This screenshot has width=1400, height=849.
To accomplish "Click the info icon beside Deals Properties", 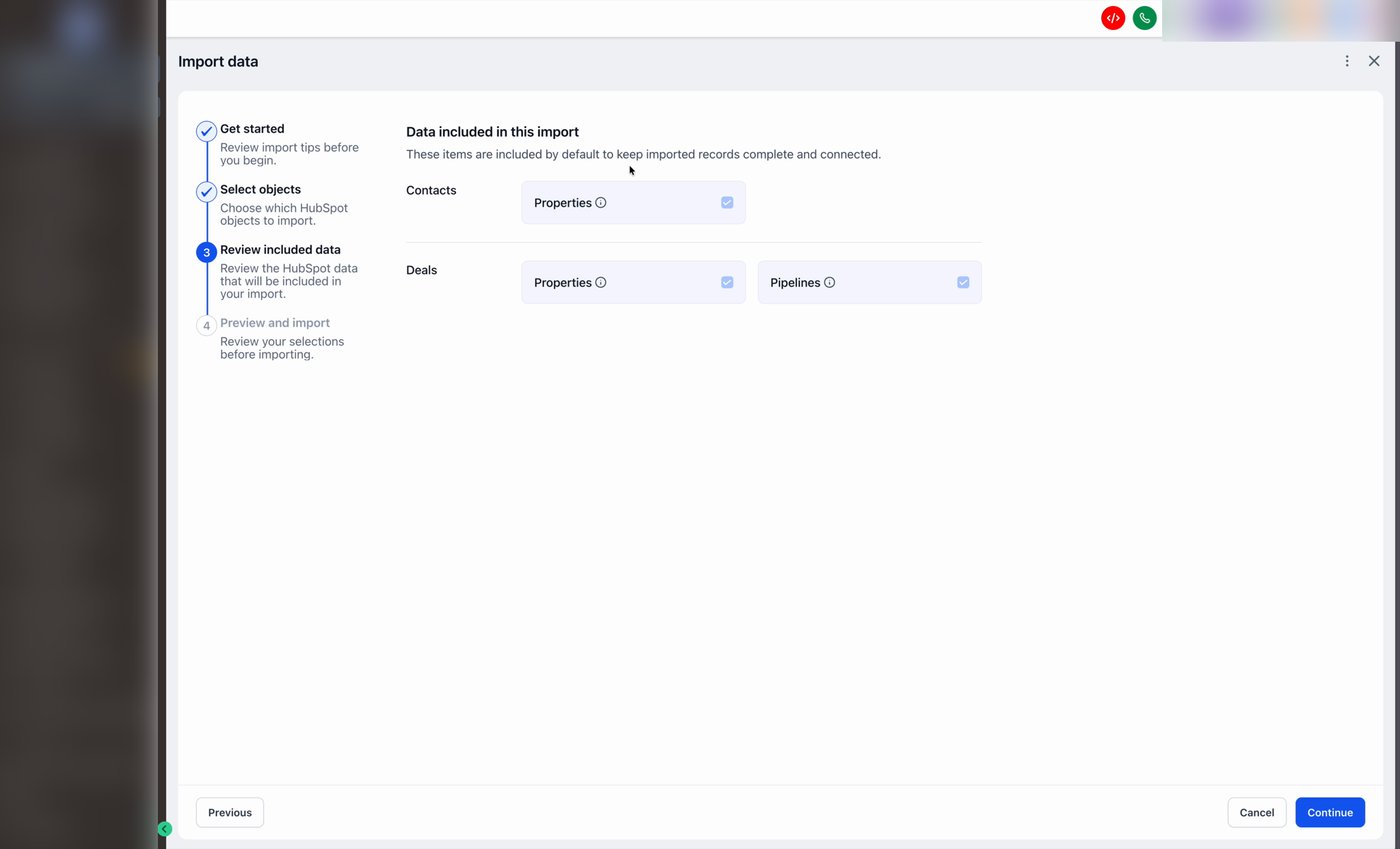I will [601, 282].
